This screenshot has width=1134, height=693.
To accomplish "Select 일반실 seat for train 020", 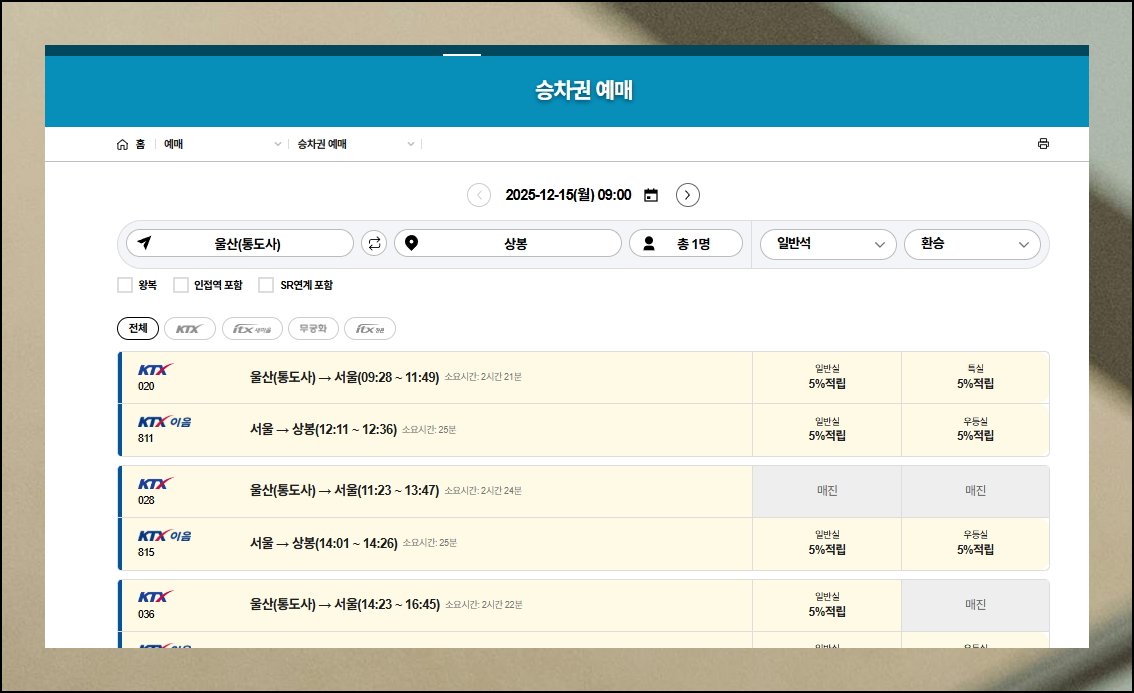I will pyautogui.click(x=827, y=378).
